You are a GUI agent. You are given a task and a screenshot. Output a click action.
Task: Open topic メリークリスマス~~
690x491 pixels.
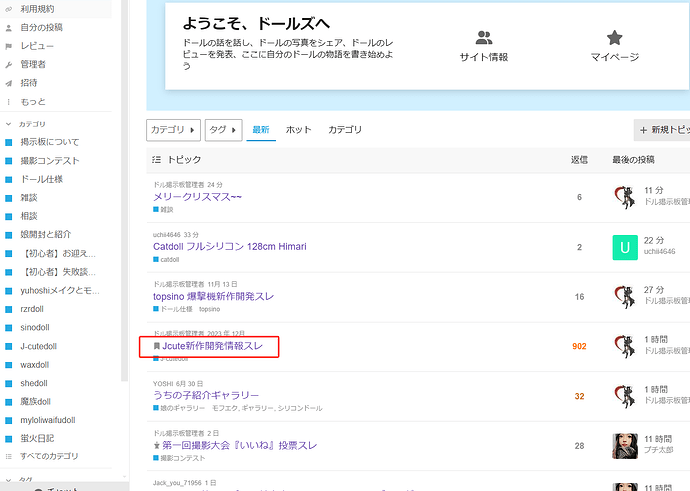click(198, 197)
